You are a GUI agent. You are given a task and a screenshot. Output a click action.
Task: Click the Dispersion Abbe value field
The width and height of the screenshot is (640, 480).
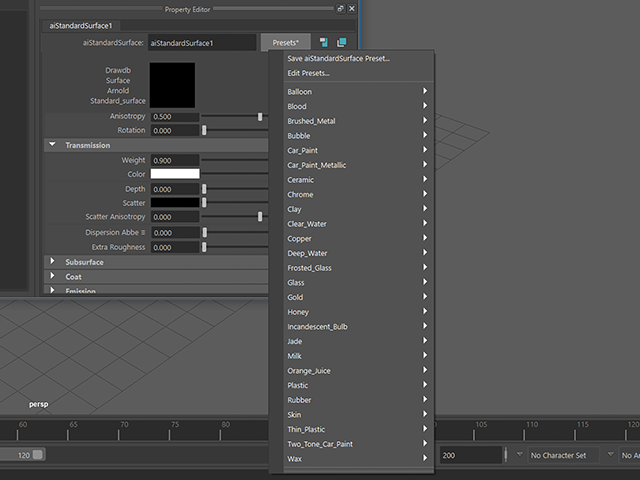pyautogui.click(x=175, y=233)
